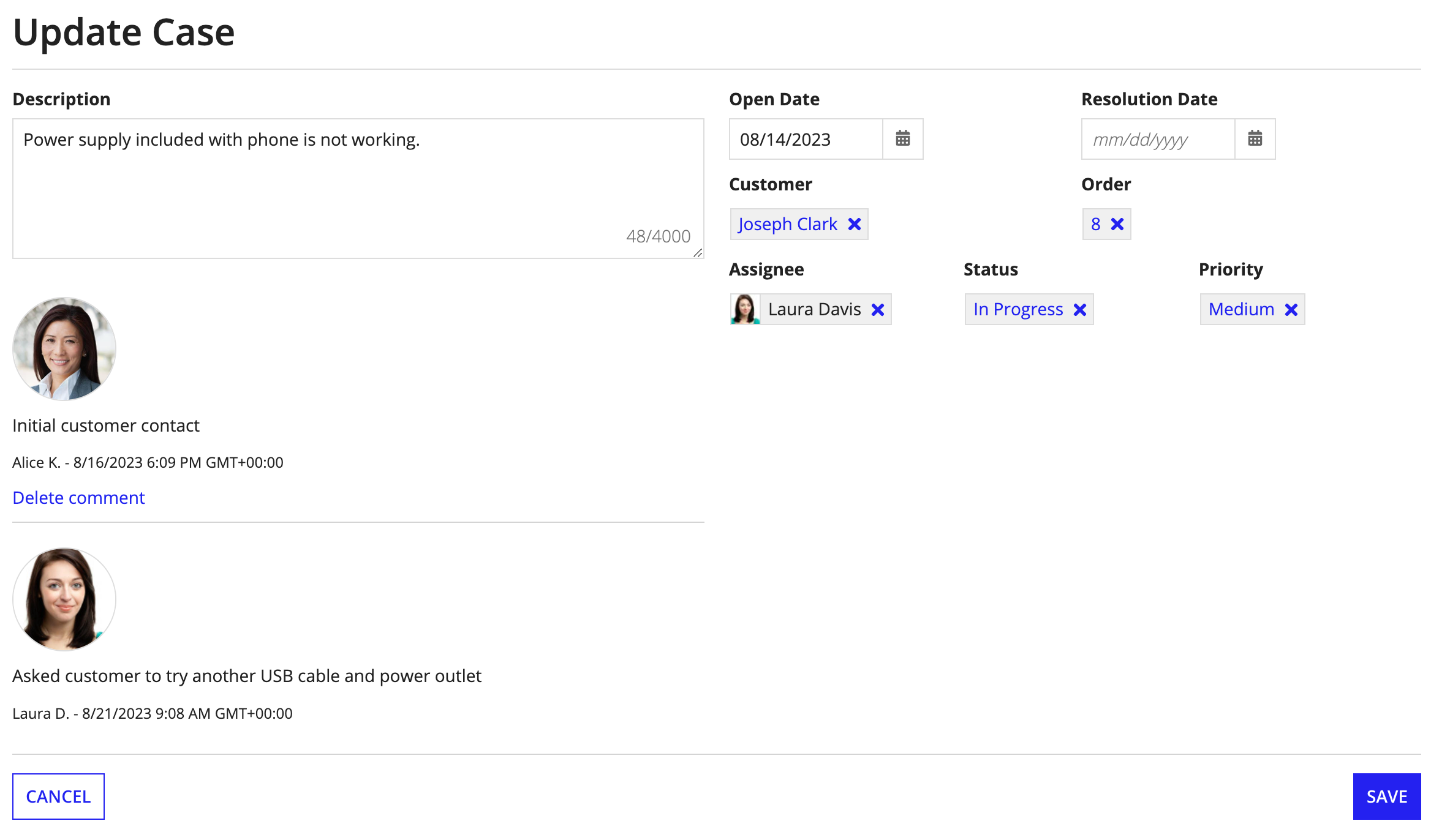Remove Laura Davis assignee tag
Viewport: 1431px width, 840px height.
click(877, 309)
